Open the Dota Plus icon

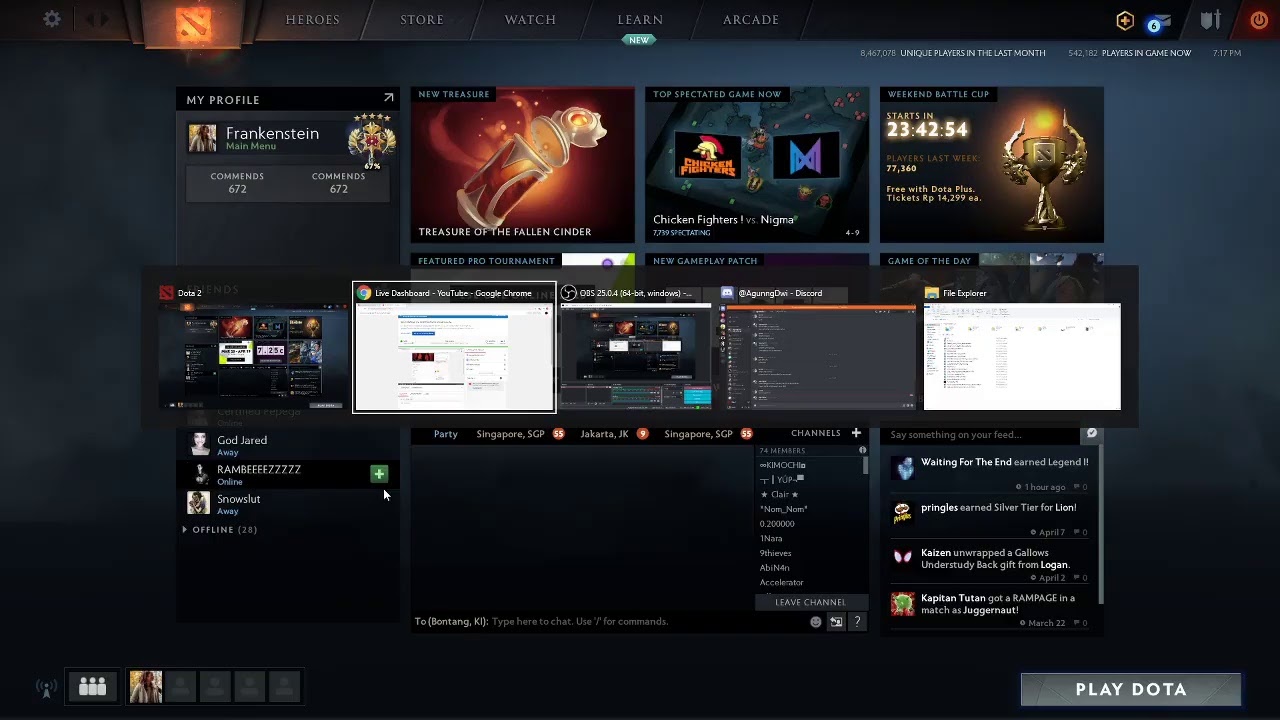point(1125,20)
